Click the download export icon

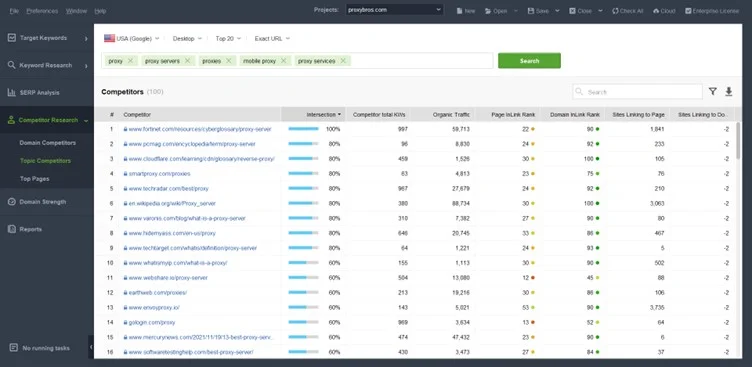[728, 92]
